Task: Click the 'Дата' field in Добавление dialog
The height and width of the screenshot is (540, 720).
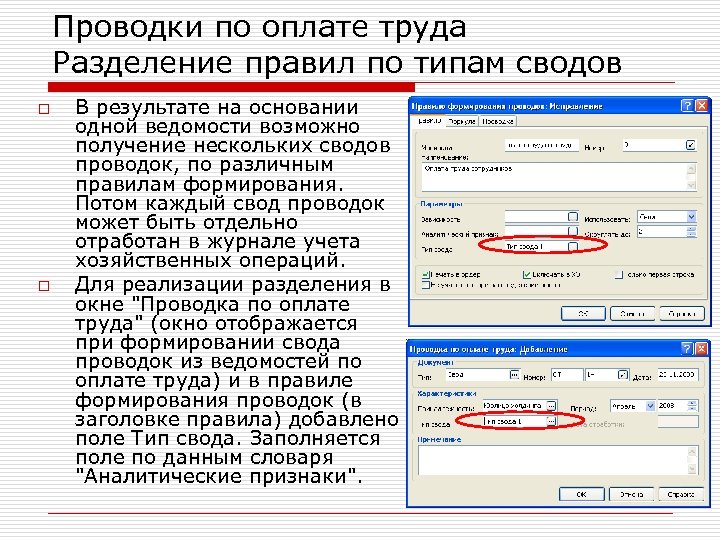Action: click(678, 375)
